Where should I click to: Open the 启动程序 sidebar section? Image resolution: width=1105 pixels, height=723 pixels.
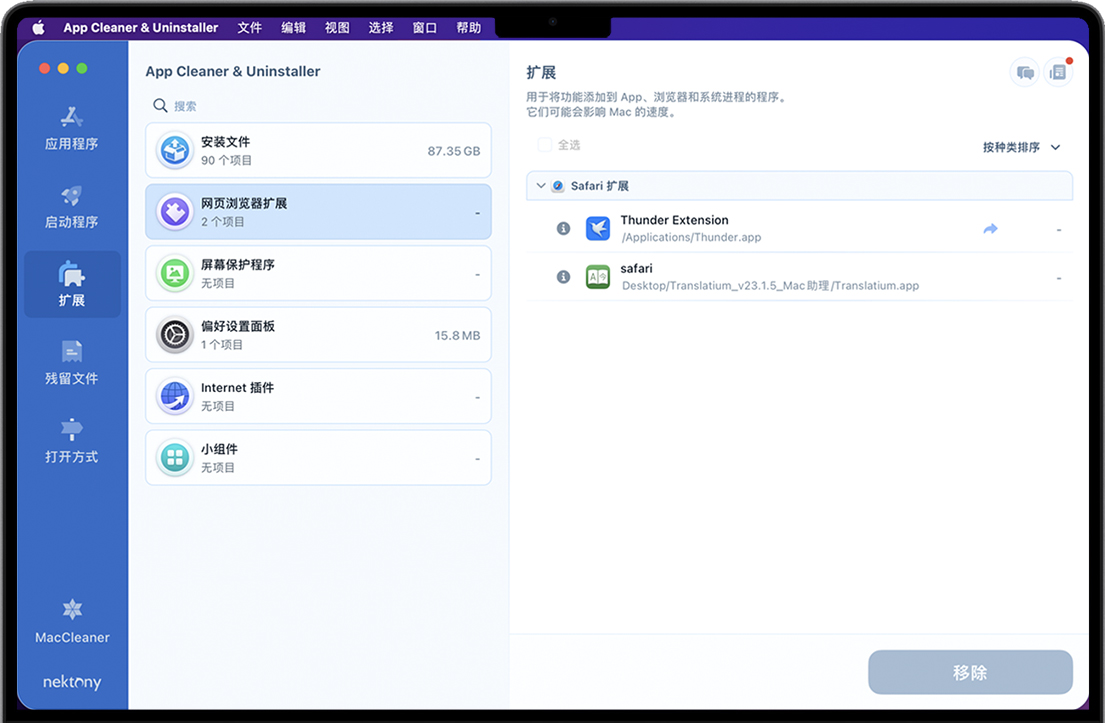[71, 206]
